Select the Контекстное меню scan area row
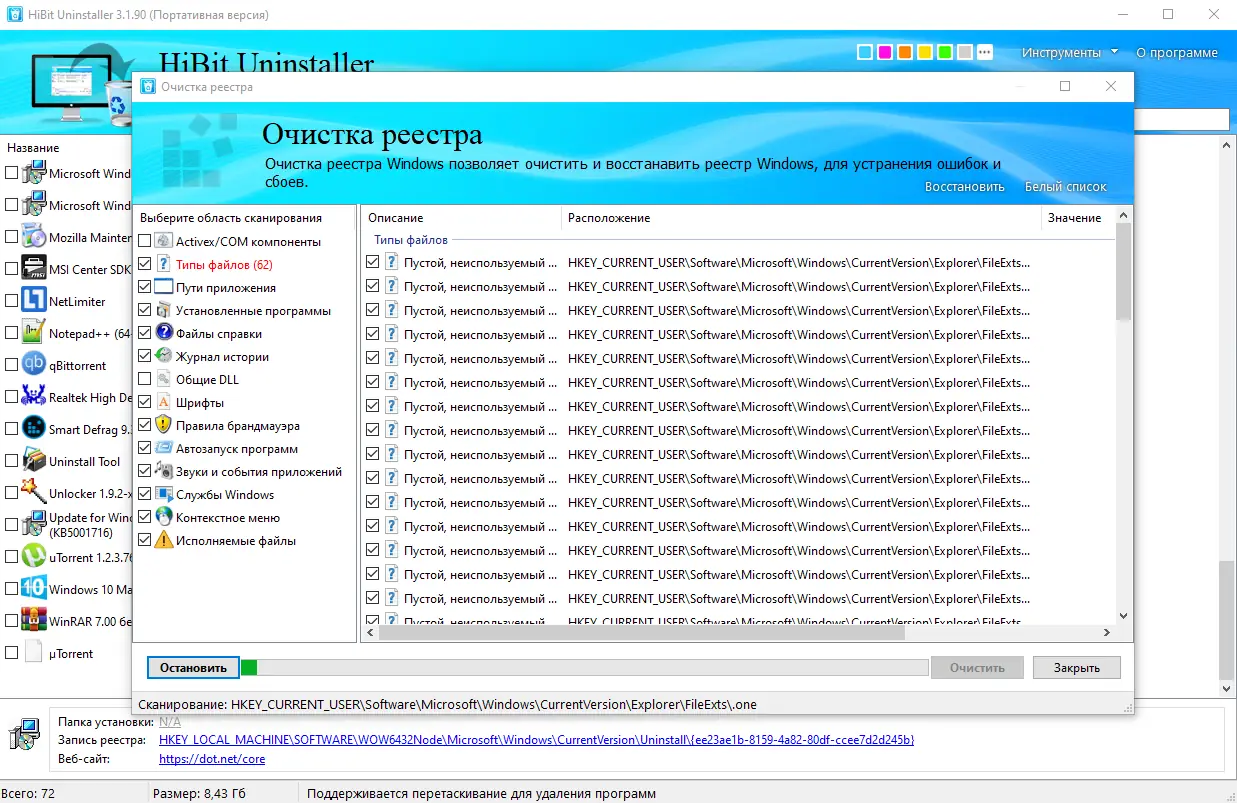Viewport: 1237px width, 803px height. 245,518
